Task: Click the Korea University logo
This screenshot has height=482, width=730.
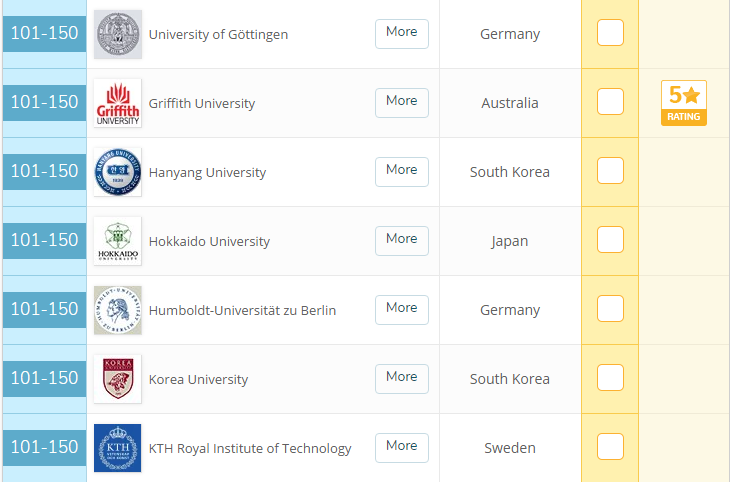Action: pos(118,379)
